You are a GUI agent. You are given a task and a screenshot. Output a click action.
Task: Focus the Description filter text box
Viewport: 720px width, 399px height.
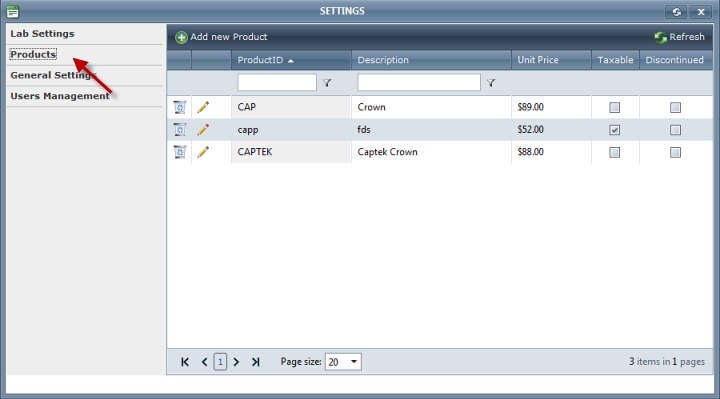[x=419, y=83]
